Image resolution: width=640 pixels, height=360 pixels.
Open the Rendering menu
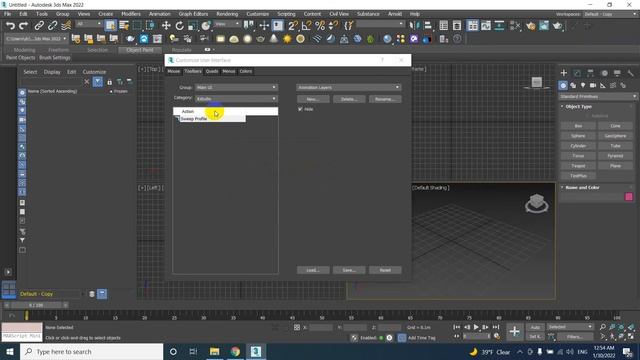point(227,14)
